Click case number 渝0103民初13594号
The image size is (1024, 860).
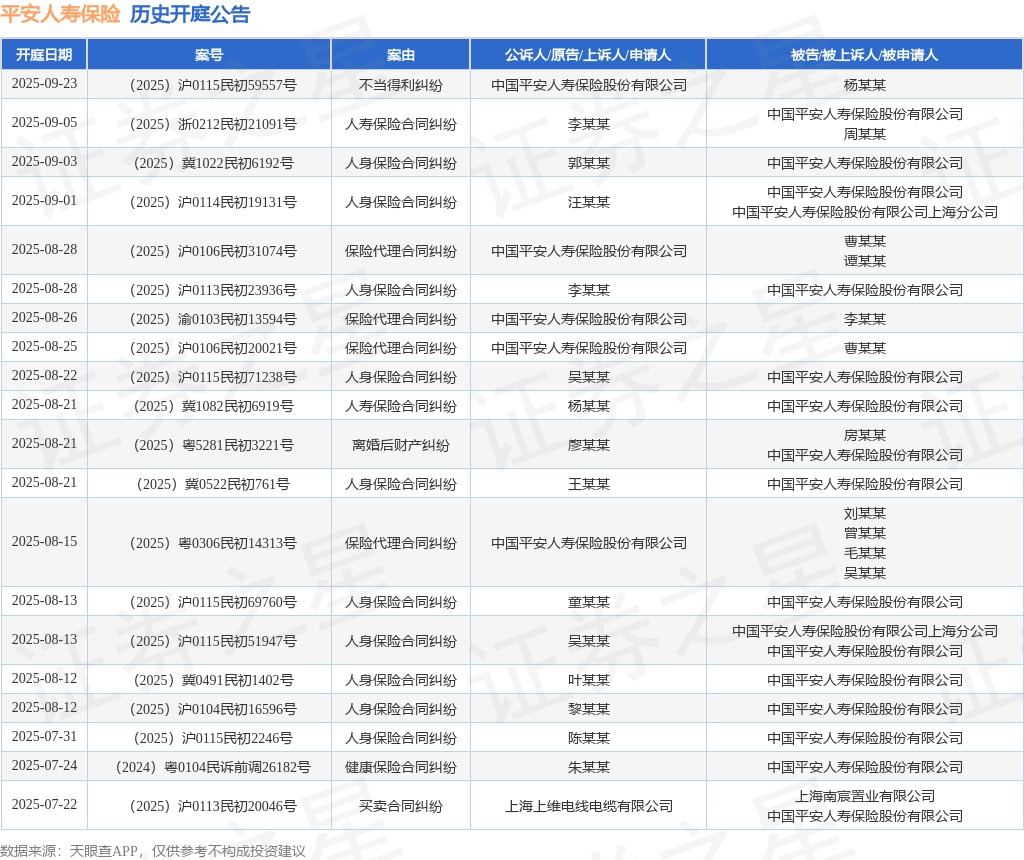213,319
